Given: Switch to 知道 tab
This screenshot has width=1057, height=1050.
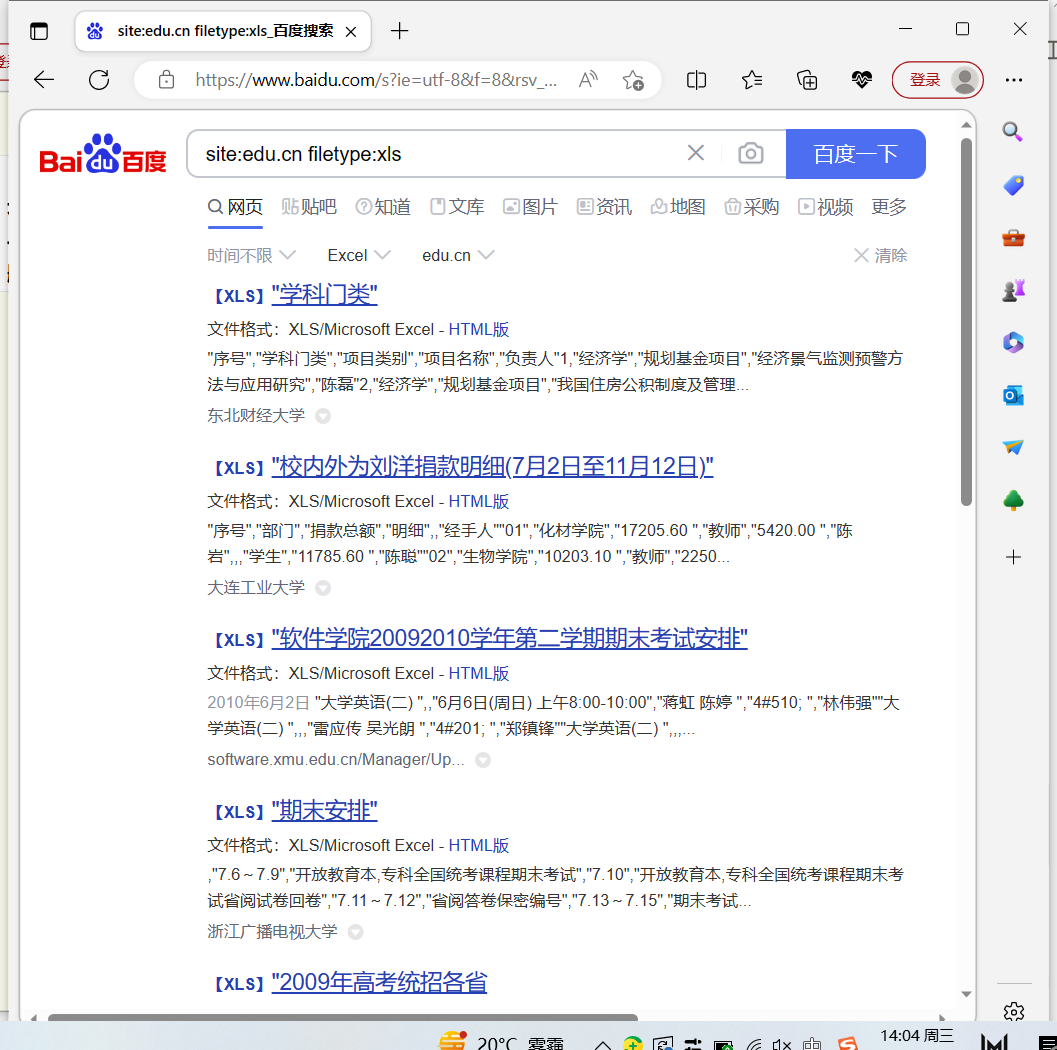Looking at the screenshot, I should coord(383,207).
